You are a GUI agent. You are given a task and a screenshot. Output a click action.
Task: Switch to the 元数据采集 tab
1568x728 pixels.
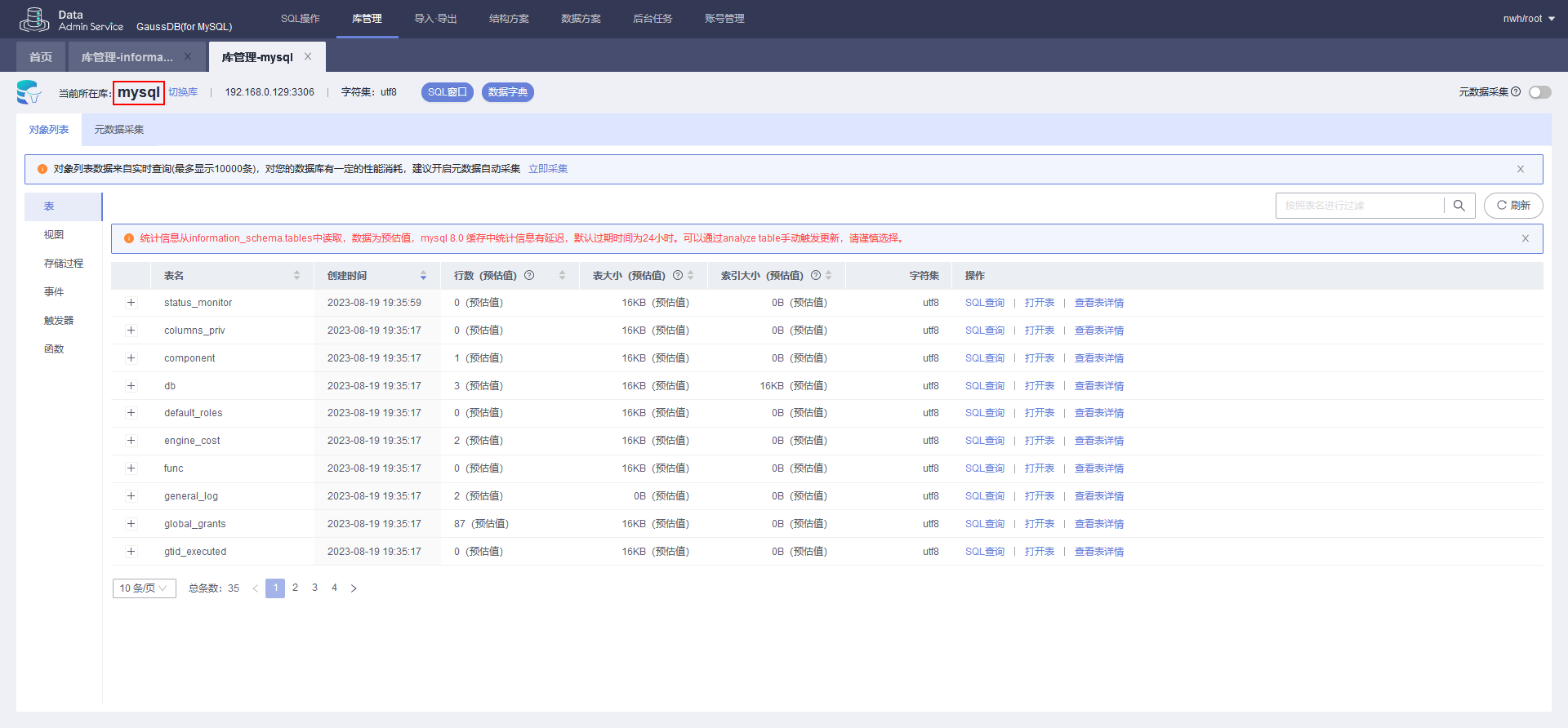click(119, 130)
